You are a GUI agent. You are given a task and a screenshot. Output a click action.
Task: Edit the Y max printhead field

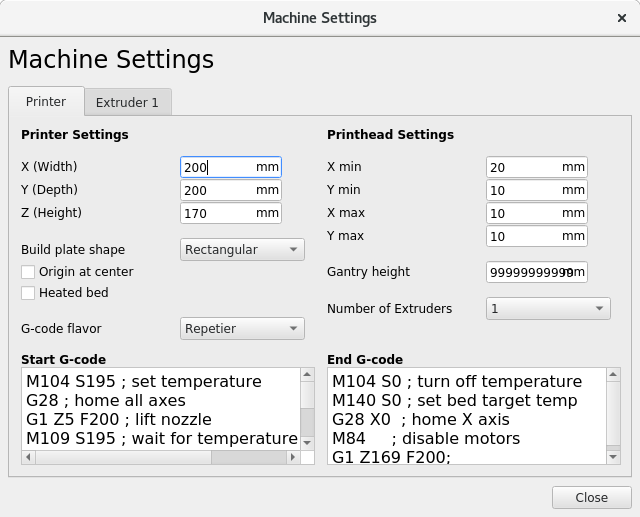coord(537,236)
